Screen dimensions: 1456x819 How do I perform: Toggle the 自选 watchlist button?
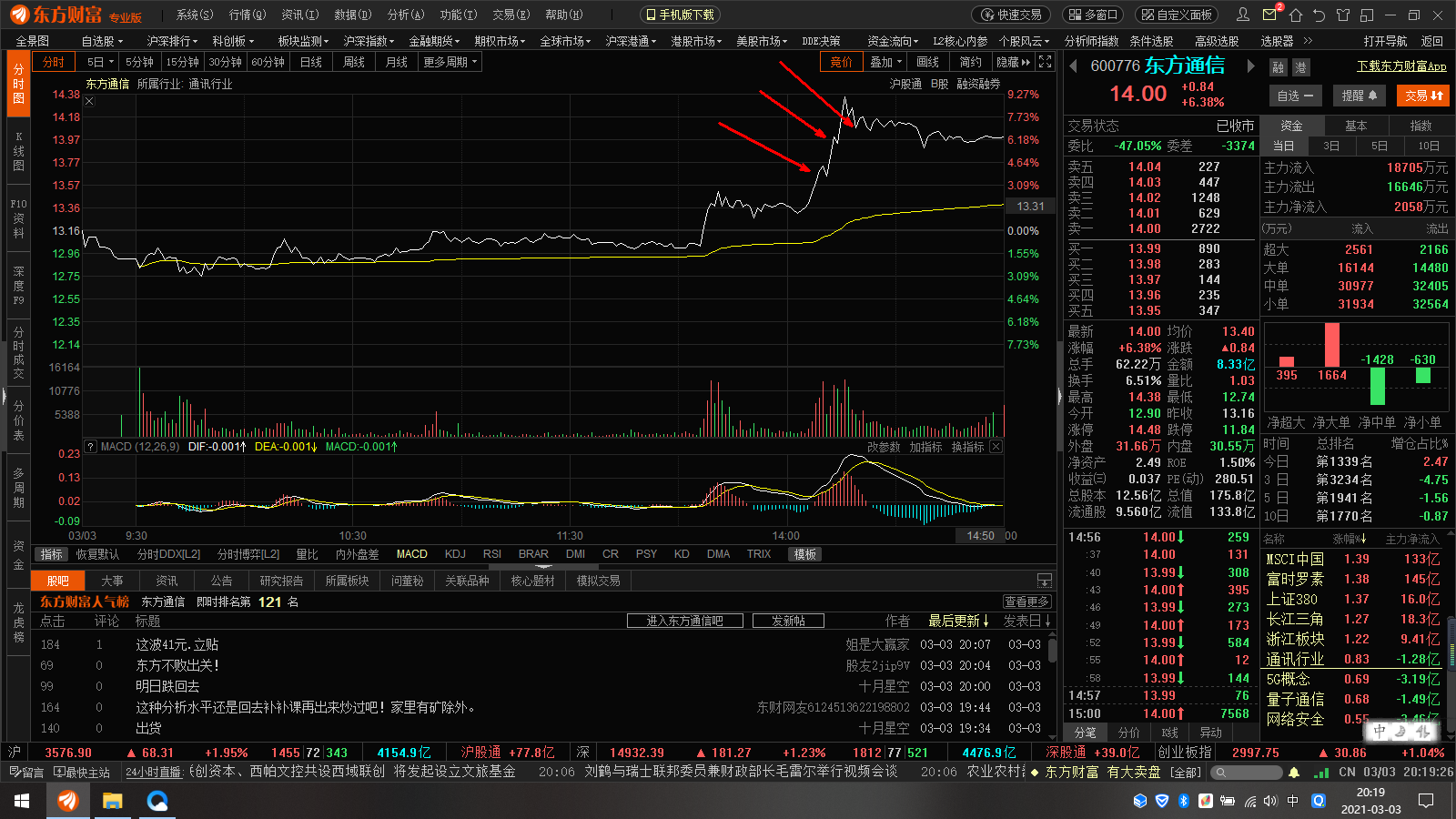click(1295, 96)
